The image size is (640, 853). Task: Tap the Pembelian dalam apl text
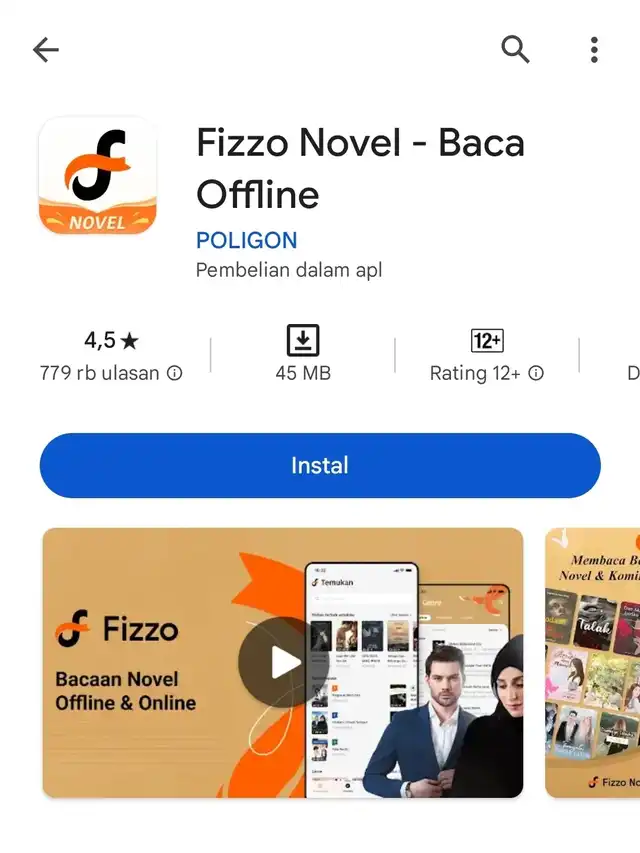pyautogui.click(x=289, y=270)
